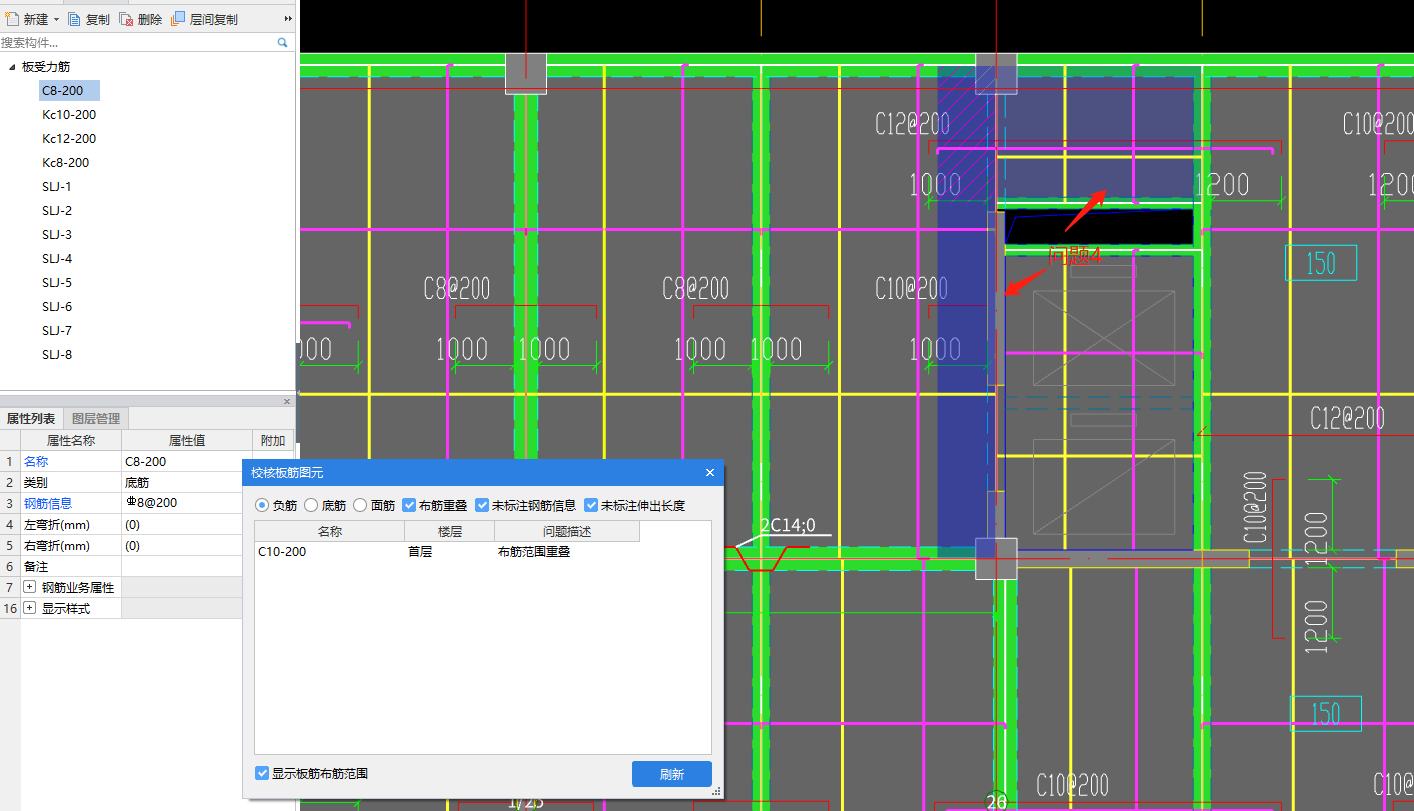
Task: Click the 新建 (New) component icon
Action: [x=12, y=19]
